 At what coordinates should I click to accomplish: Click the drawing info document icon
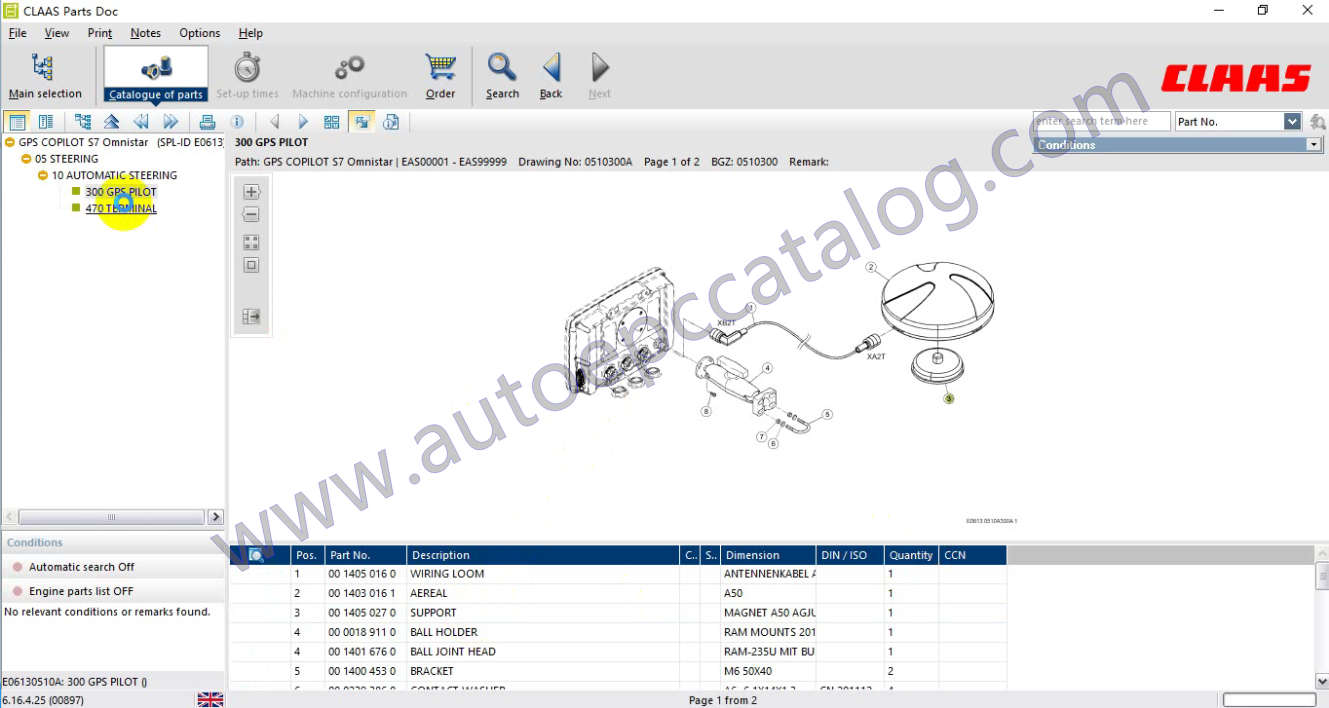391,122
